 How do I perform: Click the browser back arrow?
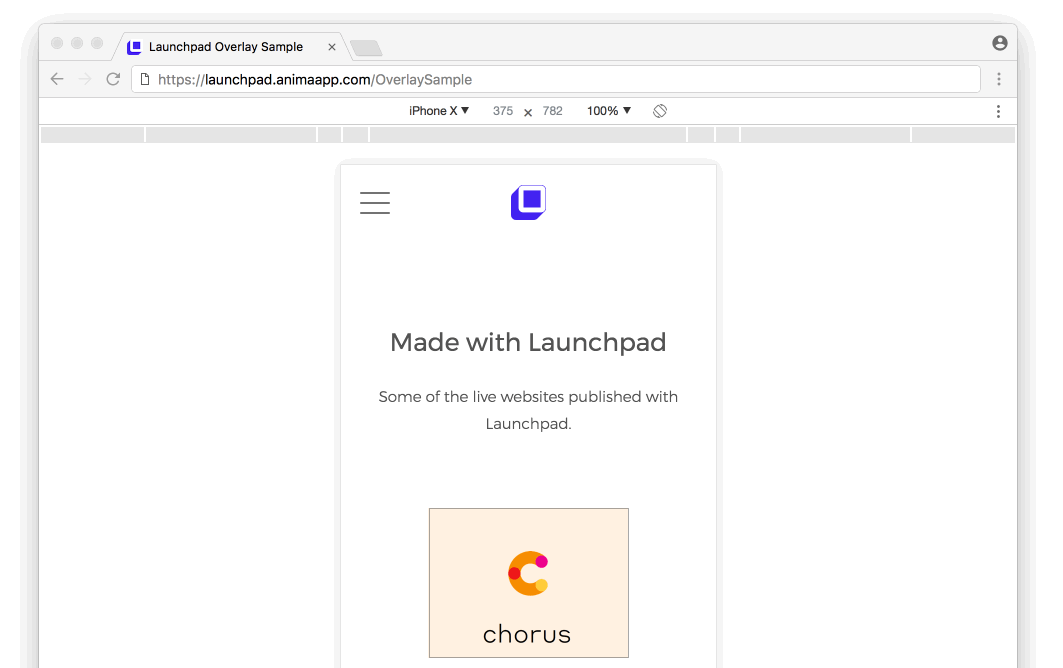click(57, 79)
